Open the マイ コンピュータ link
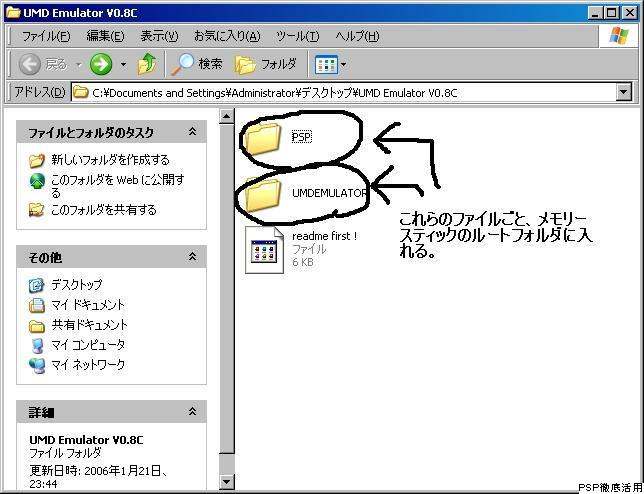644x494 pixels. (88, 345)
